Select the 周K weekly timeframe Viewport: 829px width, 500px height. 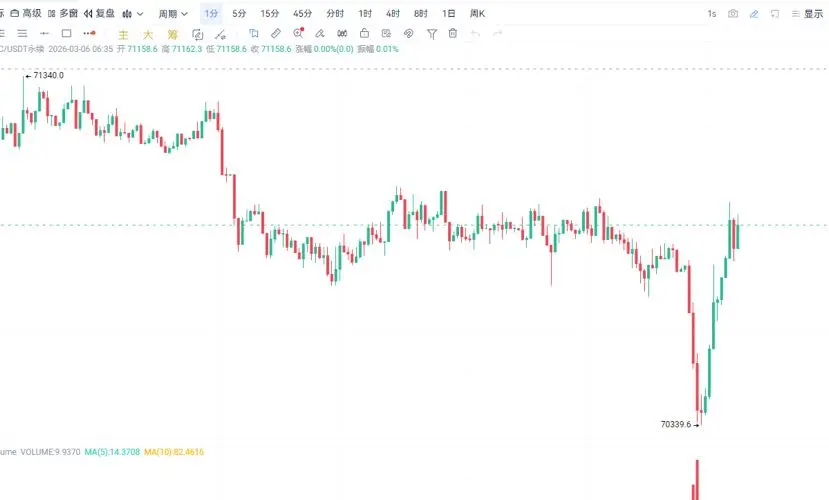tap(477, 14)
